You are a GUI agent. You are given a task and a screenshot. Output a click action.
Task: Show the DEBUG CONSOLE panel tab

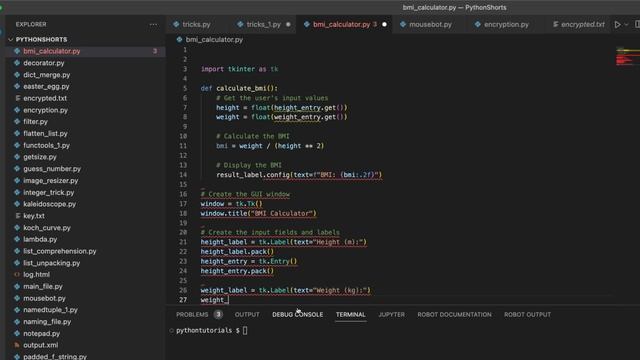coord(298,315)
